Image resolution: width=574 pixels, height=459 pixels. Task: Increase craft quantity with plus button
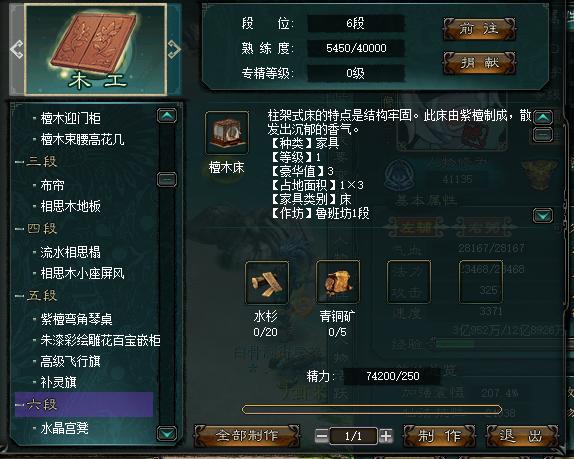386,436
